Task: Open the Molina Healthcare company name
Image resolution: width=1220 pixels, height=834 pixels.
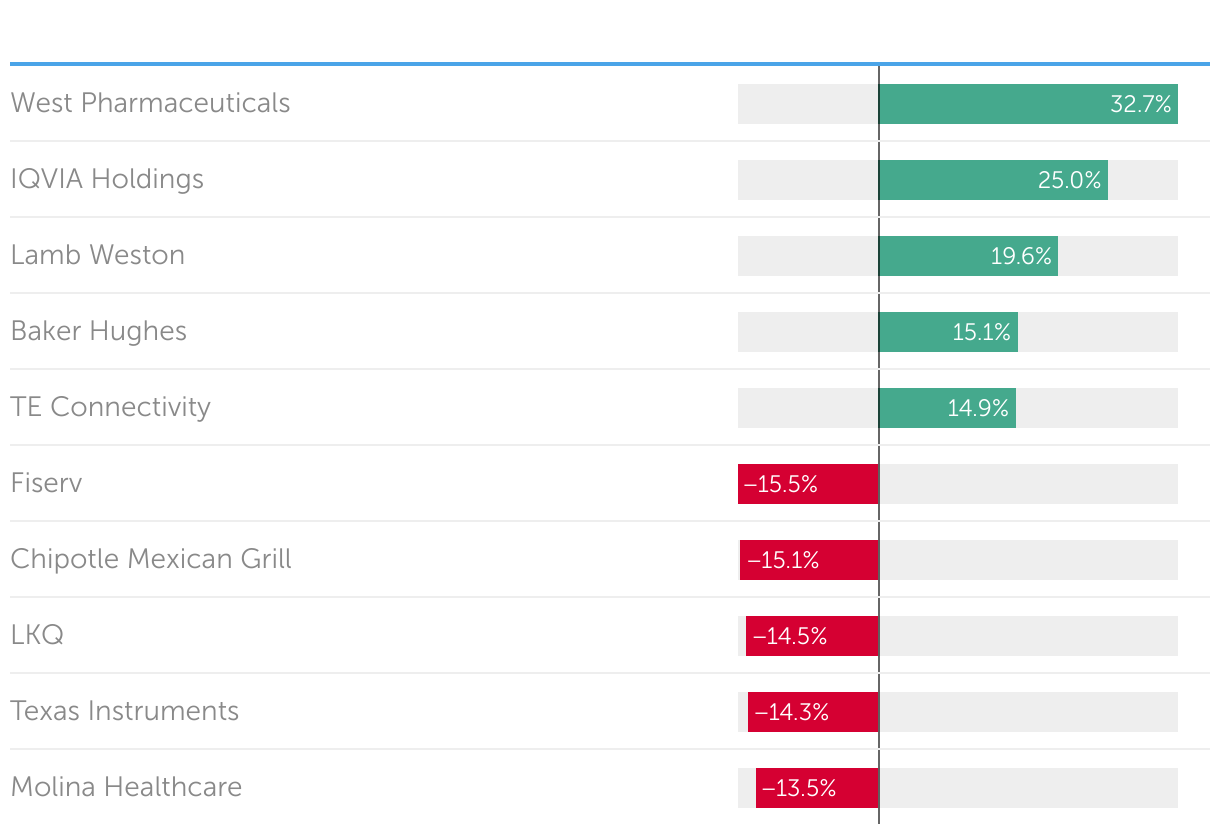Action: click(126, 787)
